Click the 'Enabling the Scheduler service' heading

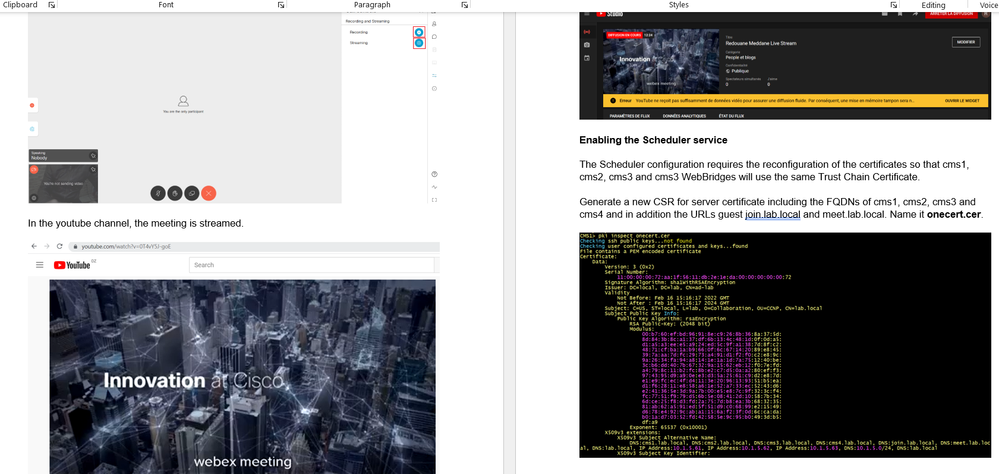click(x=653, y=140)
